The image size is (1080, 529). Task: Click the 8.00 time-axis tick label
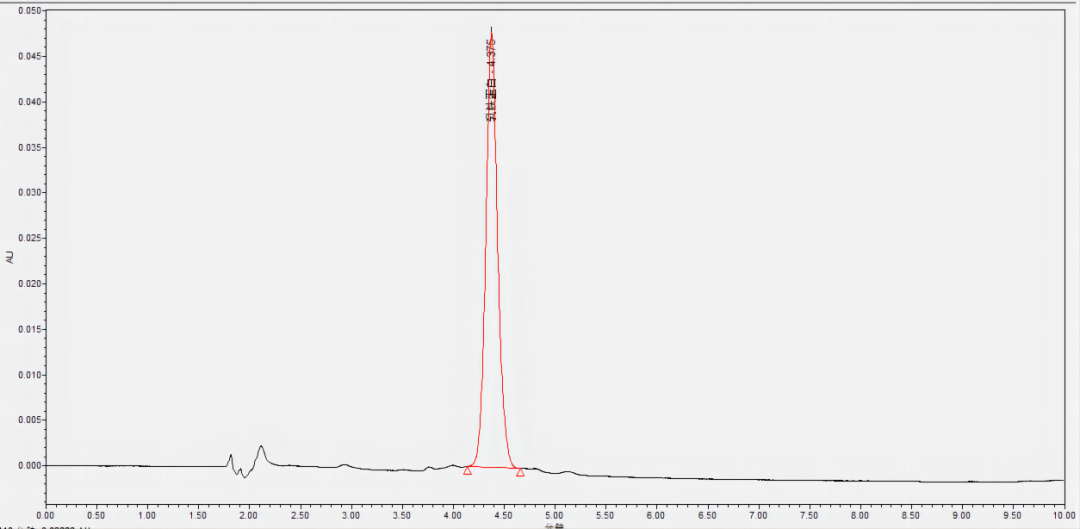pos(861,515)
